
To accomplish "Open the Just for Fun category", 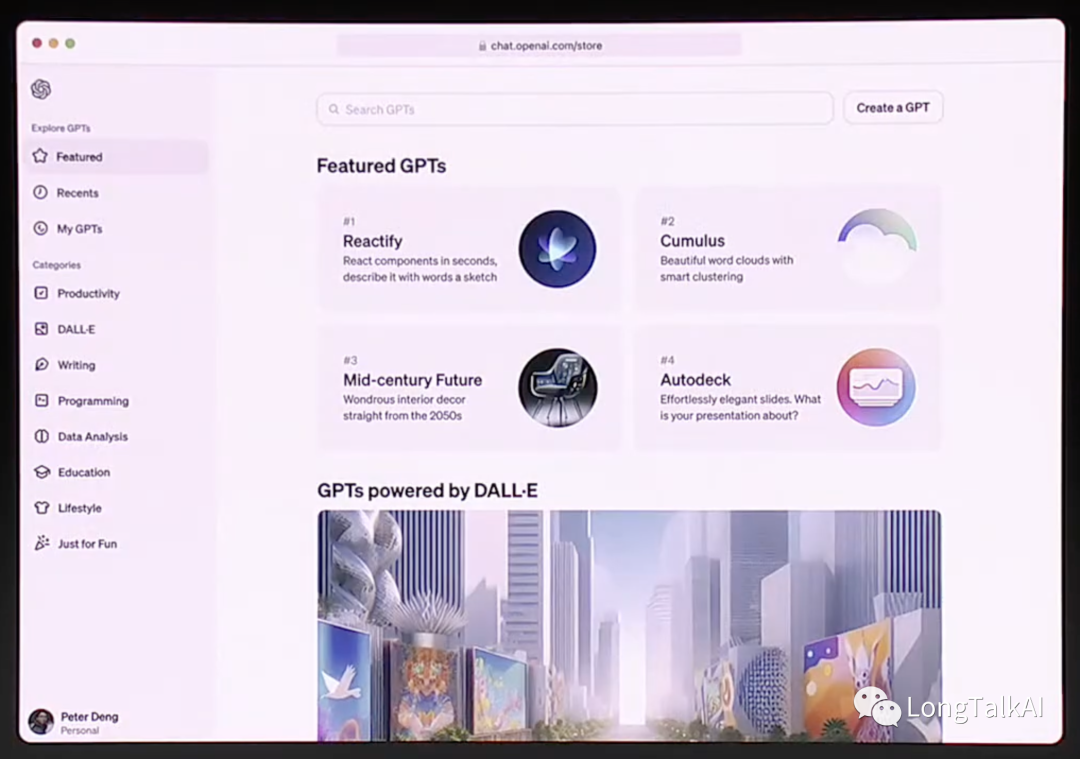I will 116,543.
